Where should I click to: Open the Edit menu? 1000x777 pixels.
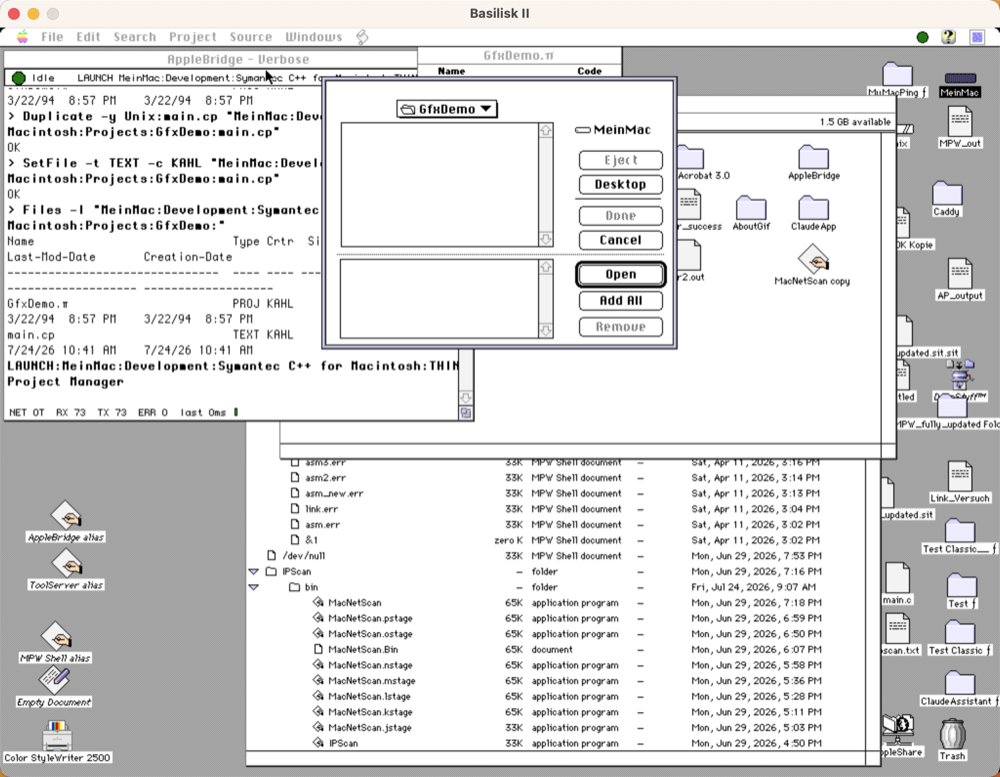coord(88,37)
